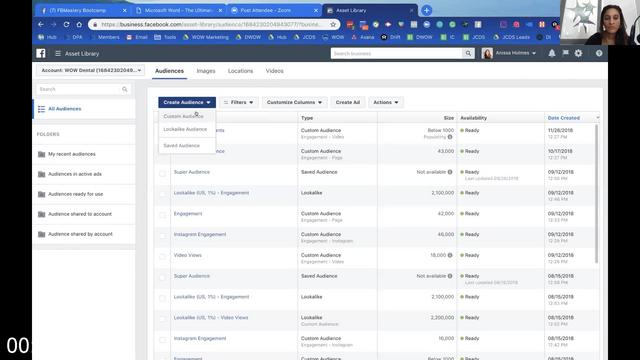Expand the Customize Columns dropdown
The height and width of the screenshot is (360, 640).
click(x=294, y=102)
